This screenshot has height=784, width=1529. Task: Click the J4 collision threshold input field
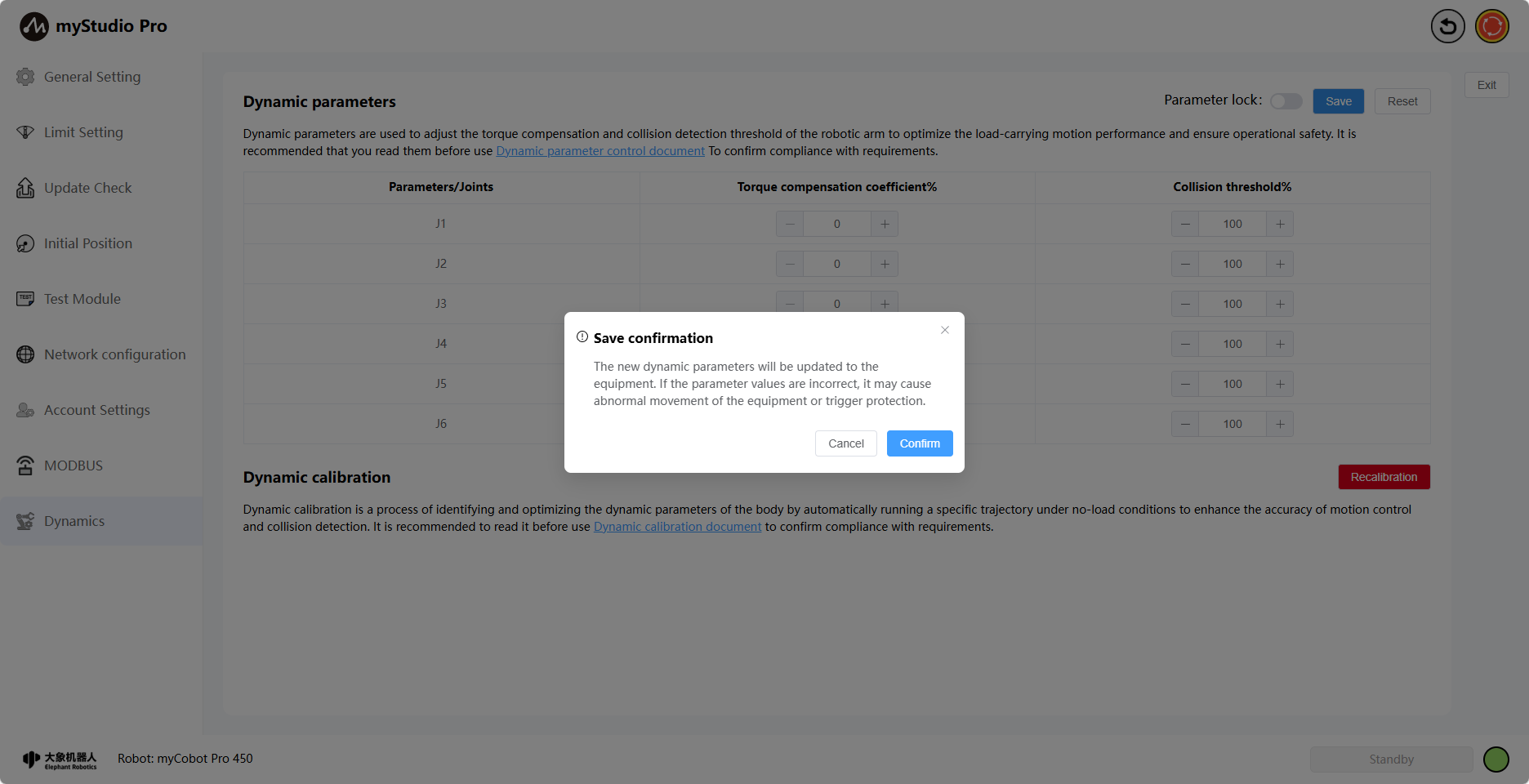coord(1232,344)
